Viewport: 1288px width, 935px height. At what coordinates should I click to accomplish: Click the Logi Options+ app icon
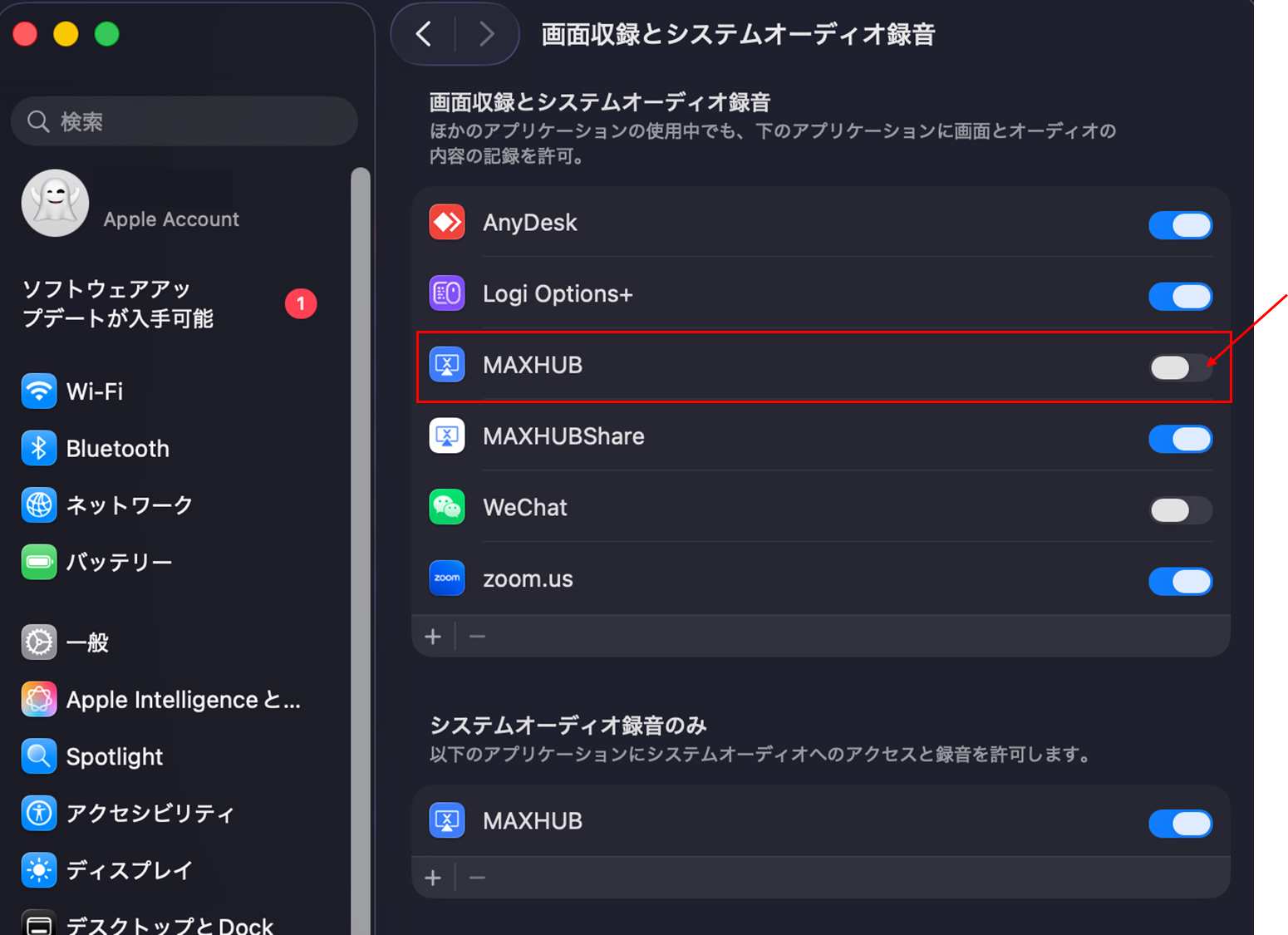[447, 293]
